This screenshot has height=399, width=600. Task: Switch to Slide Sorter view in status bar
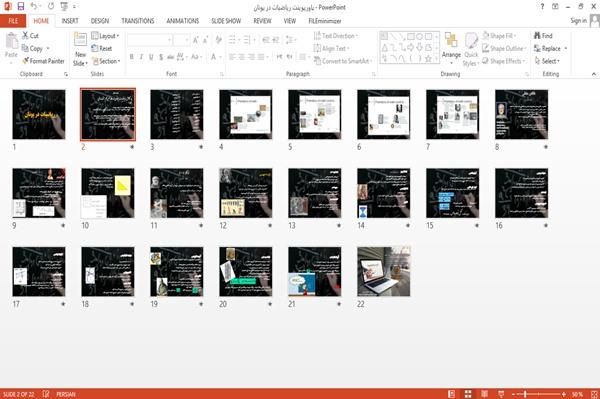tap(468, 394)
